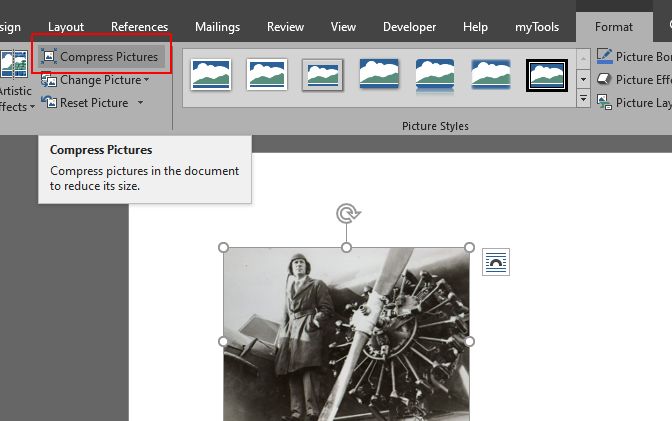672x421 pixels.
Task: Expand the Change Picture dropdown
Action: 146,80
